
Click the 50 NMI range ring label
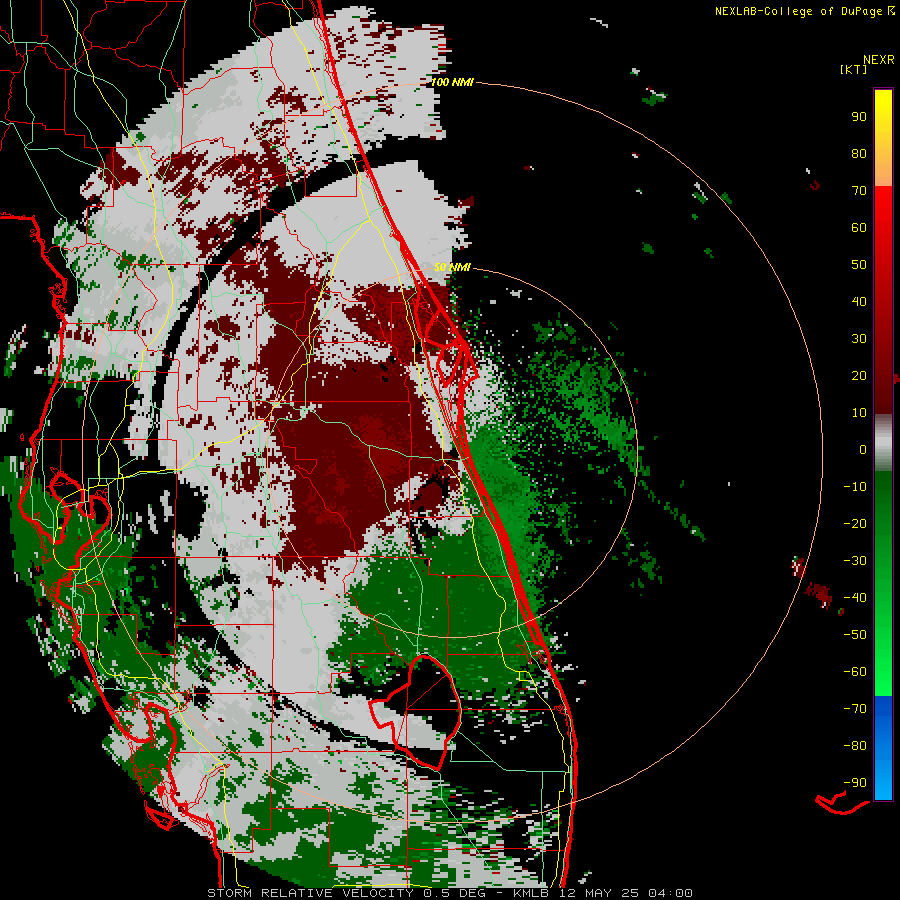tap(452, 267)
